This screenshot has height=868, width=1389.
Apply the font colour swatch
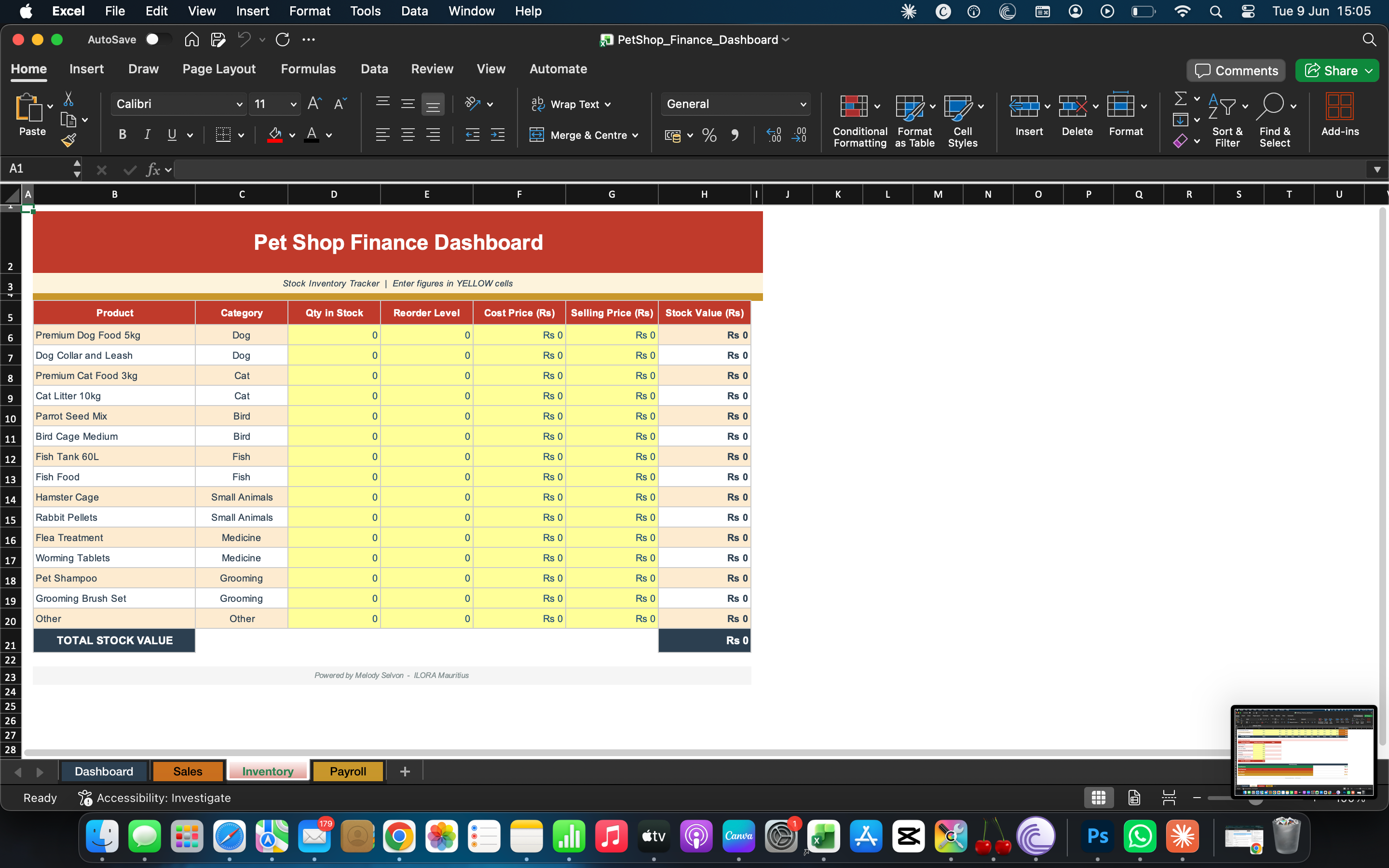311,136
